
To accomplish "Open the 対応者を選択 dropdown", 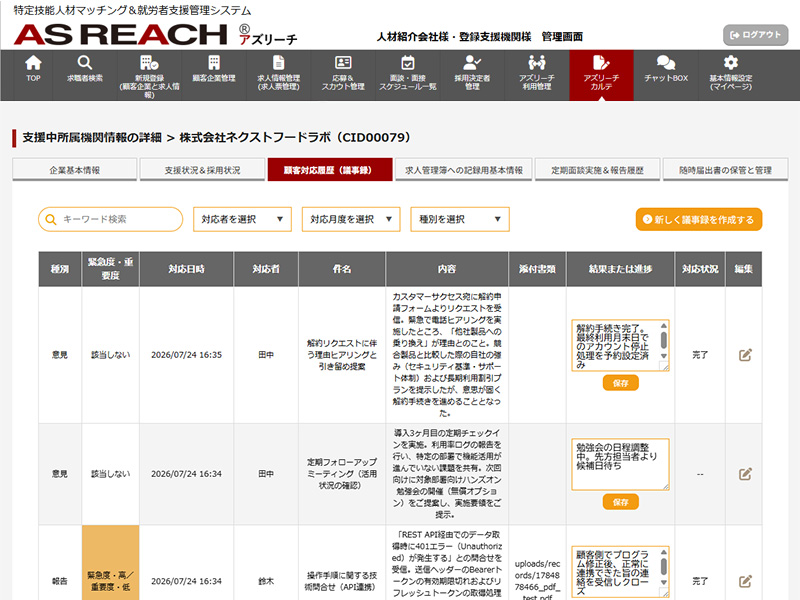I will (242, 219).
